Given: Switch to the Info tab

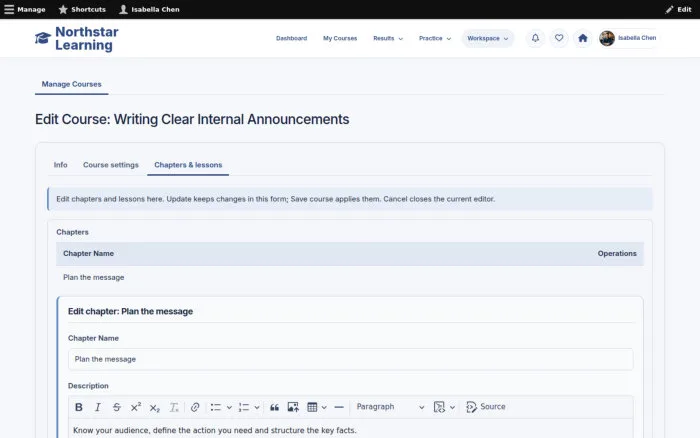Looking at the screenshot, I should coord(61,165).
